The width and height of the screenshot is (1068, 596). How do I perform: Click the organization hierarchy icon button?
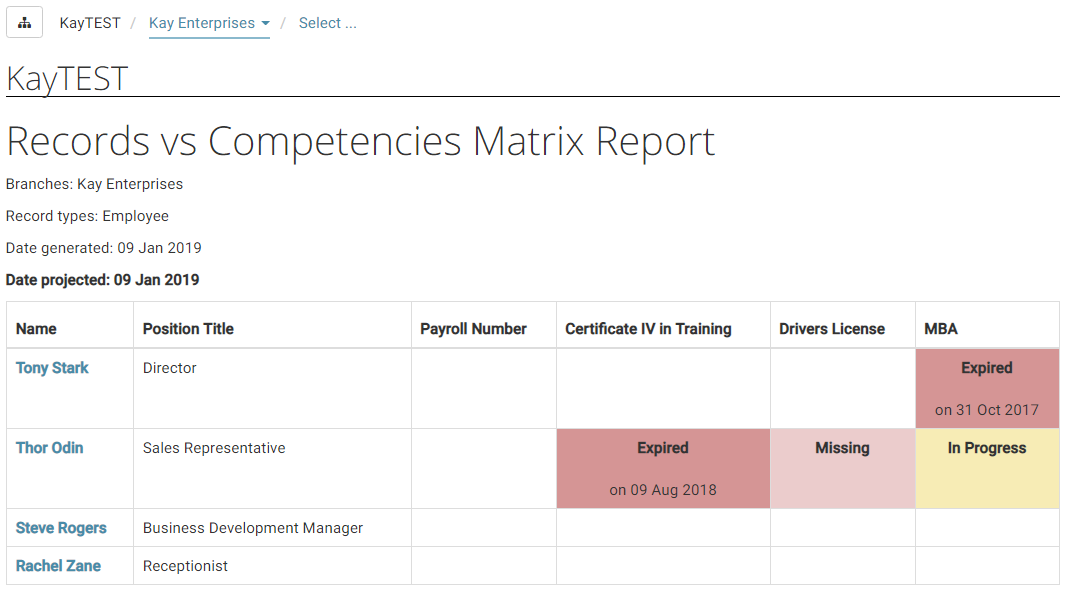coord(25,22)
